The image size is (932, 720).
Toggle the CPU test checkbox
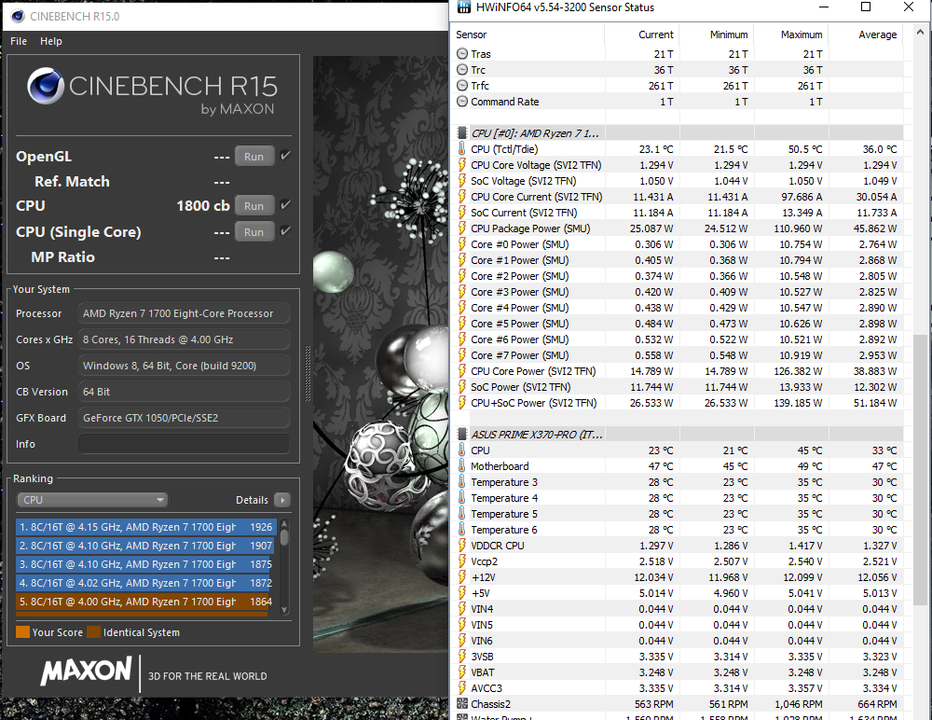click(285, 205)
